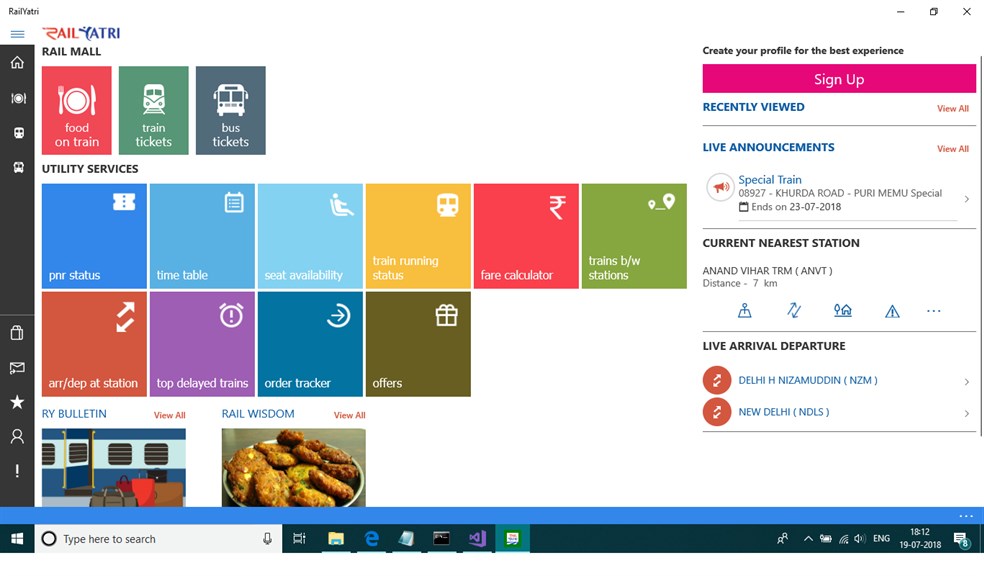Open the bus tickets tile
Viewport: 984px width, 576px height.
click(230, 110)
